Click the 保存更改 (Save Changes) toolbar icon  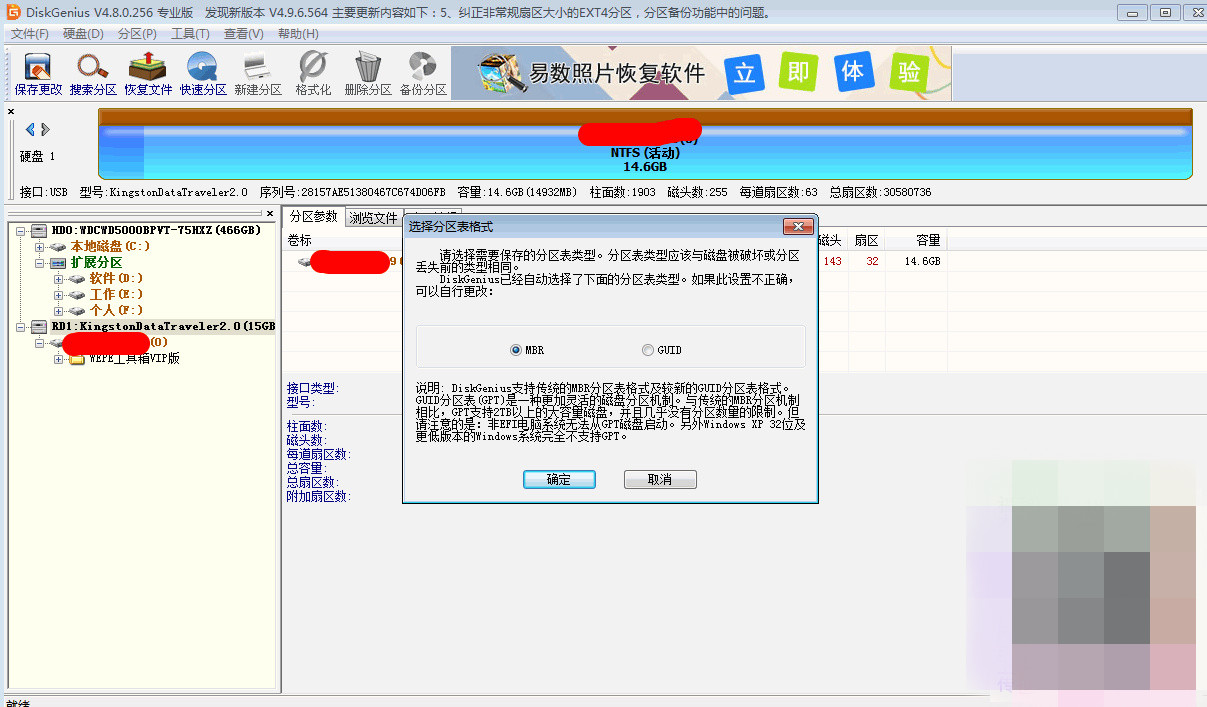(x=38, y=74)
